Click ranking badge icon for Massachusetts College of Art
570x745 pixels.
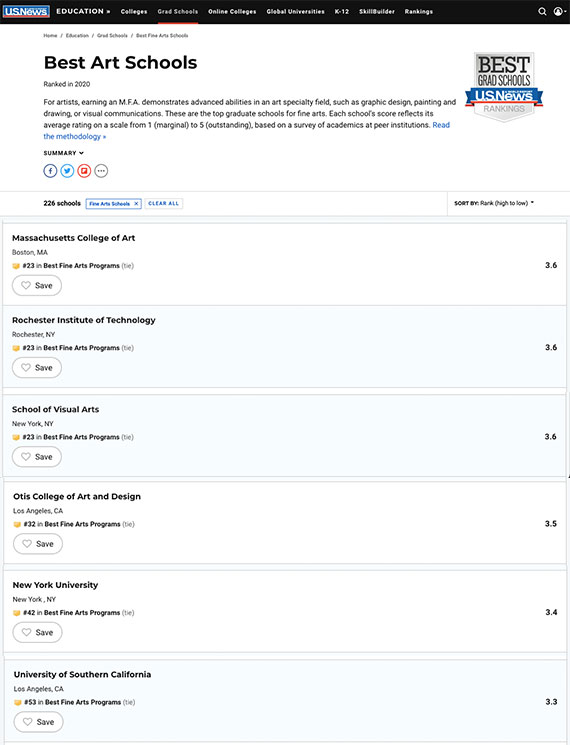16,266
